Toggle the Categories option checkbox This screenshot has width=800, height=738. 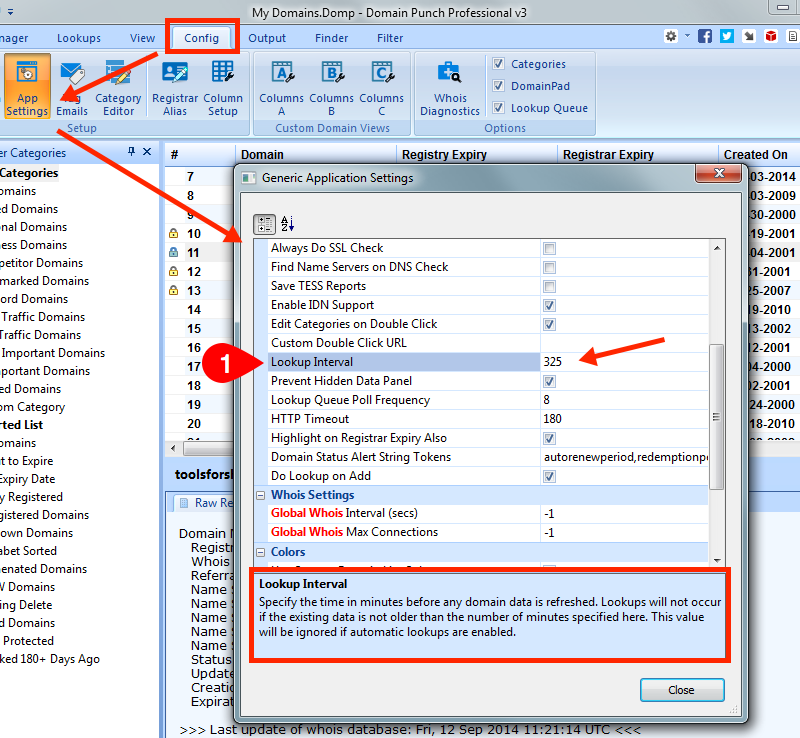498,64
